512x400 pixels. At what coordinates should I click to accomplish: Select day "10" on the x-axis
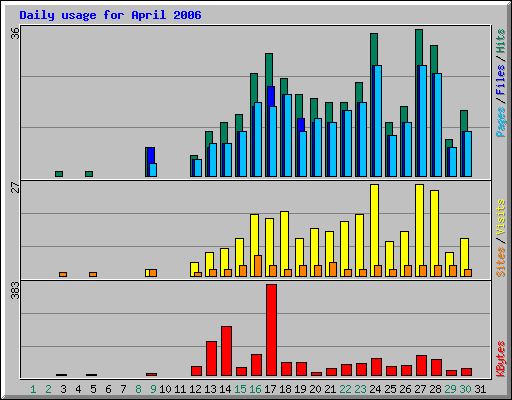165,389
